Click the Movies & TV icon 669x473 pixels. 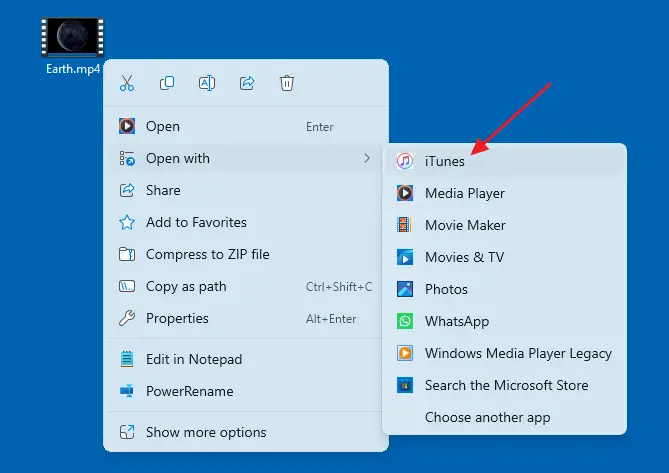click(x=404, y=257)
